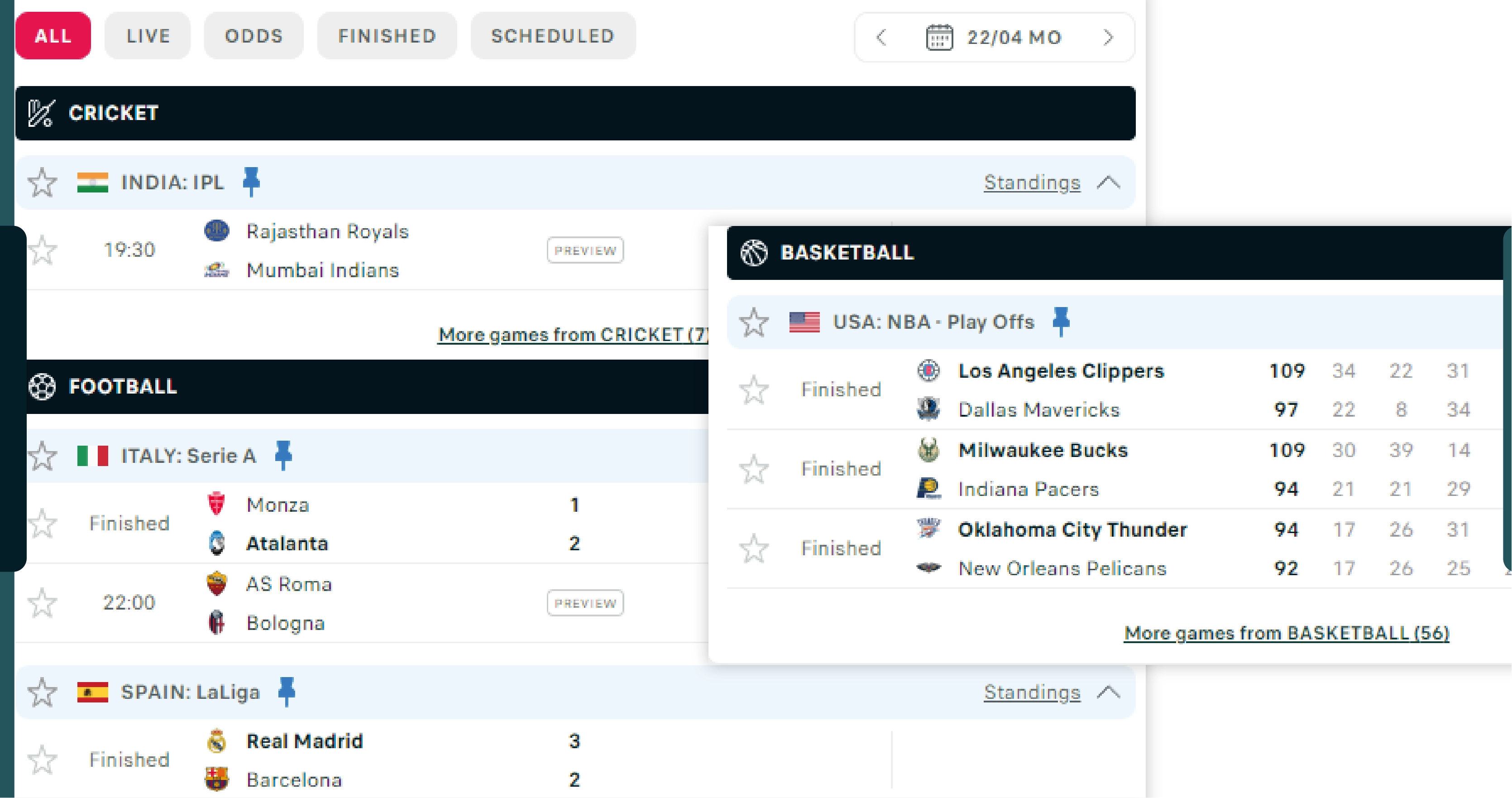Switch to SCHEDULED tab
Viewport: 1512px width, 798px height.
553,36
